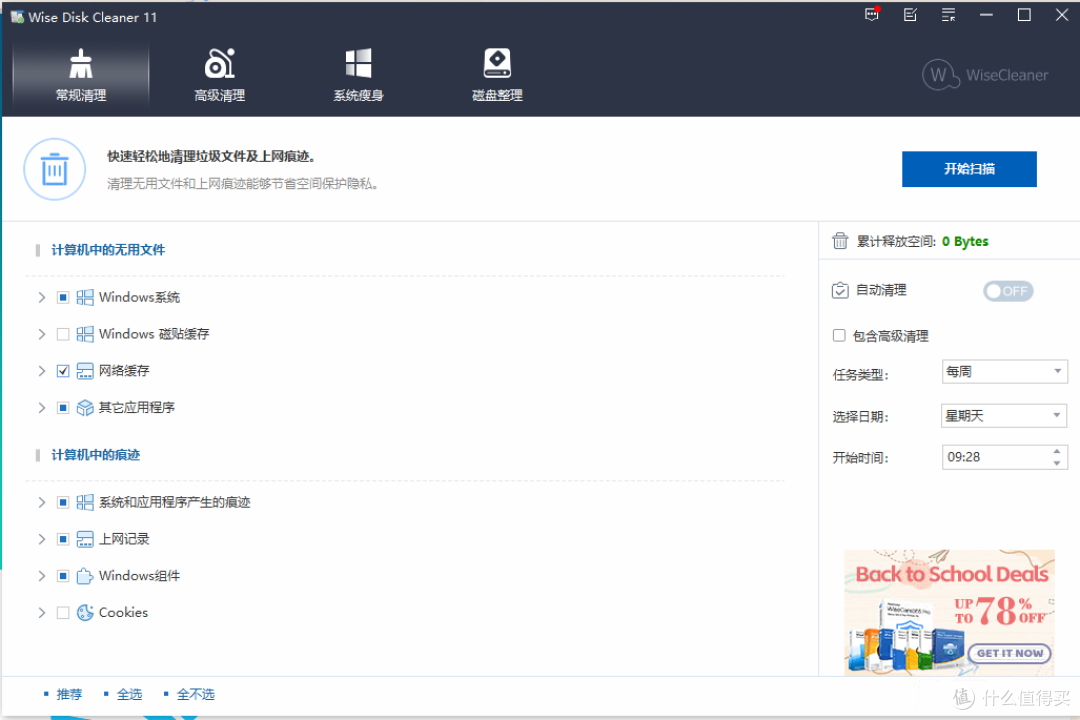Viewport: 1080px width, 720px height.
Task: Toggle the Windows系统 checkbox
Action: pos(63,298)
